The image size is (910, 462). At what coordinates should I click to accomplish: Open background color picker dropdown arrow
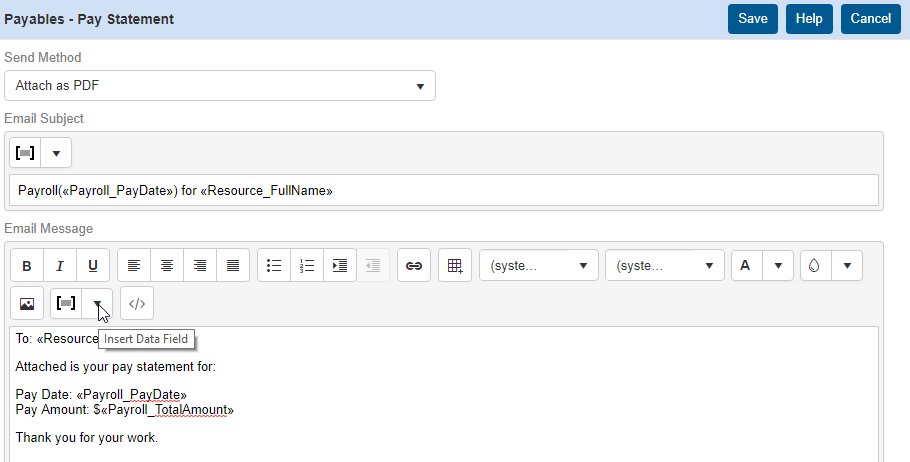847,266
